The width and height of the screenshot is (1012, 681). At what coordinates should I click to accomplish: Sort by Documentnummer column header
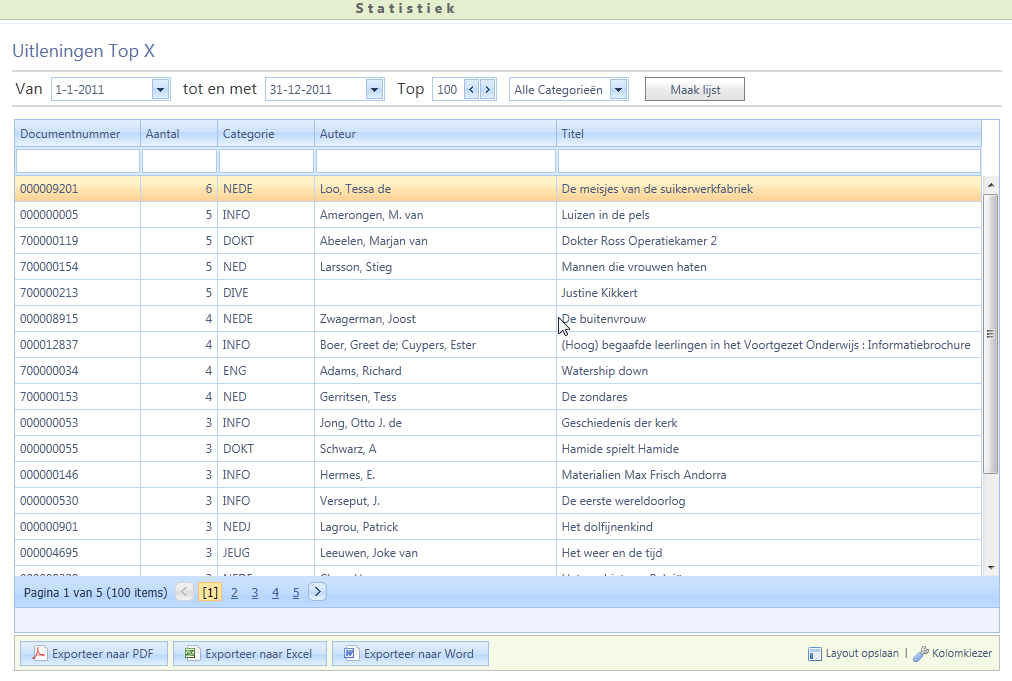[x=77, y=134]
